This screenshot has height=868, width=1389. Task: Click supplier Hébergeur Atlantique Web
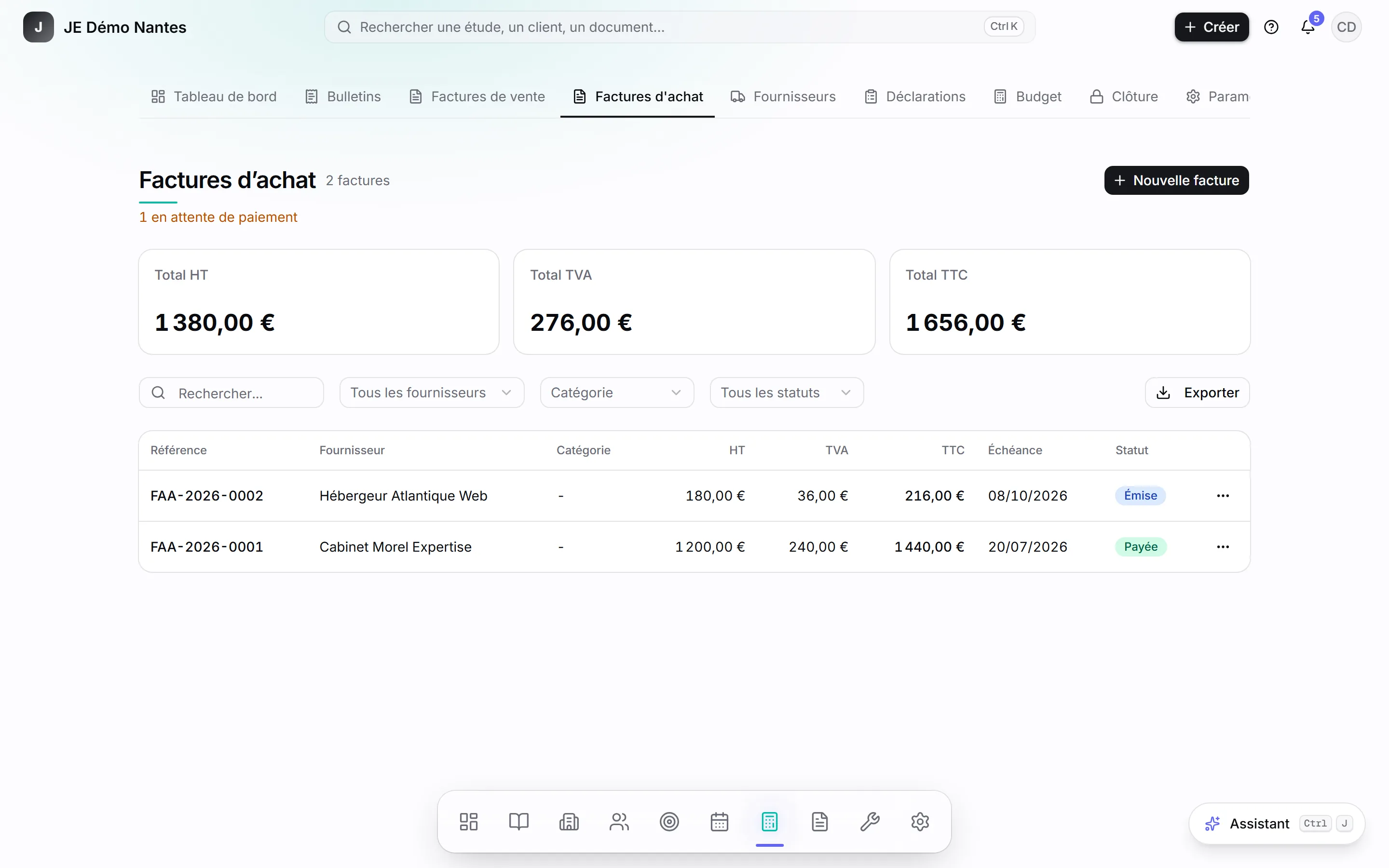[x=404, y=495]
